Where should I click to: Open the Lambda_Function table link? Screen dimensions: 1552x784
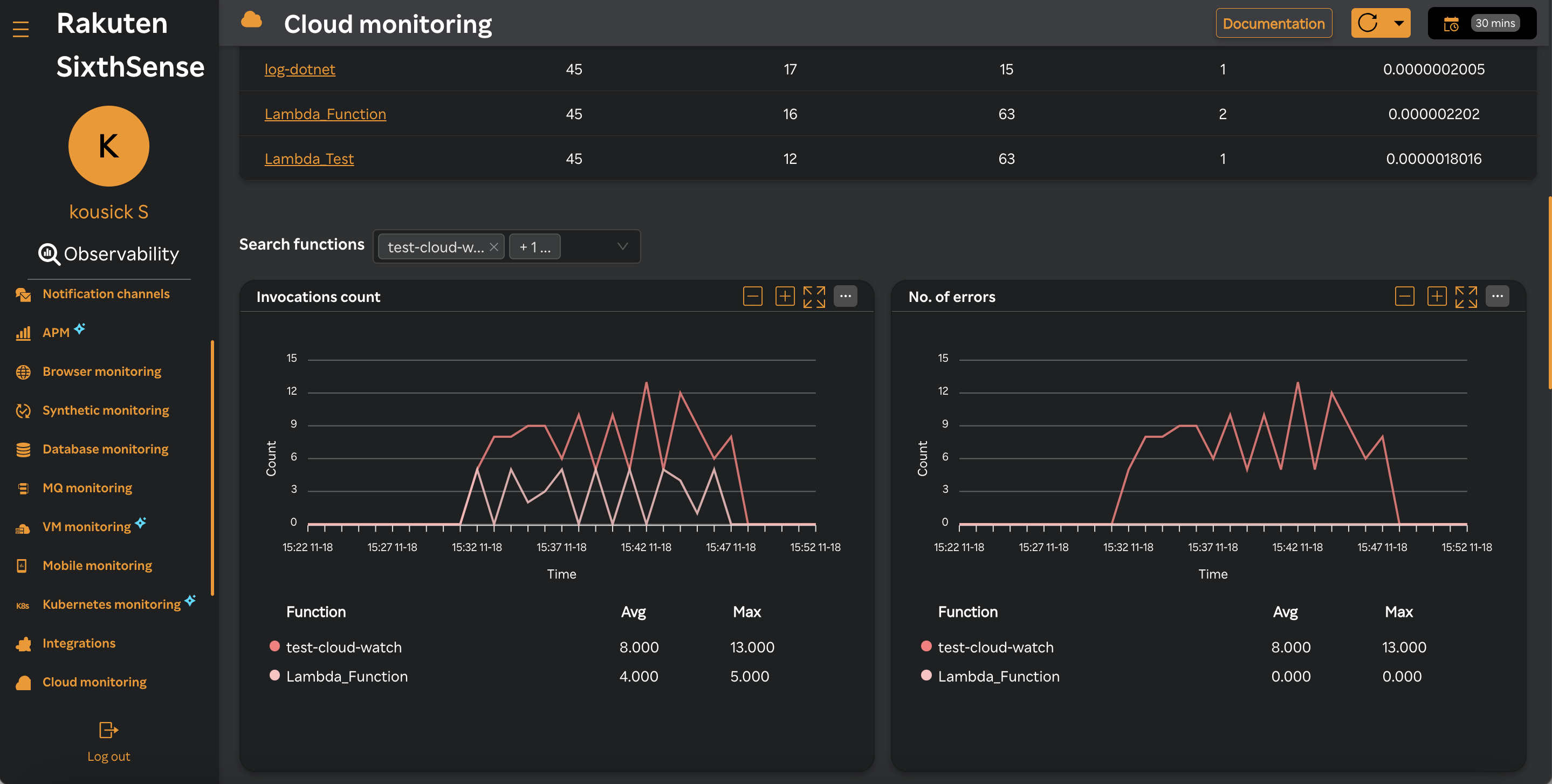point(325,114)
